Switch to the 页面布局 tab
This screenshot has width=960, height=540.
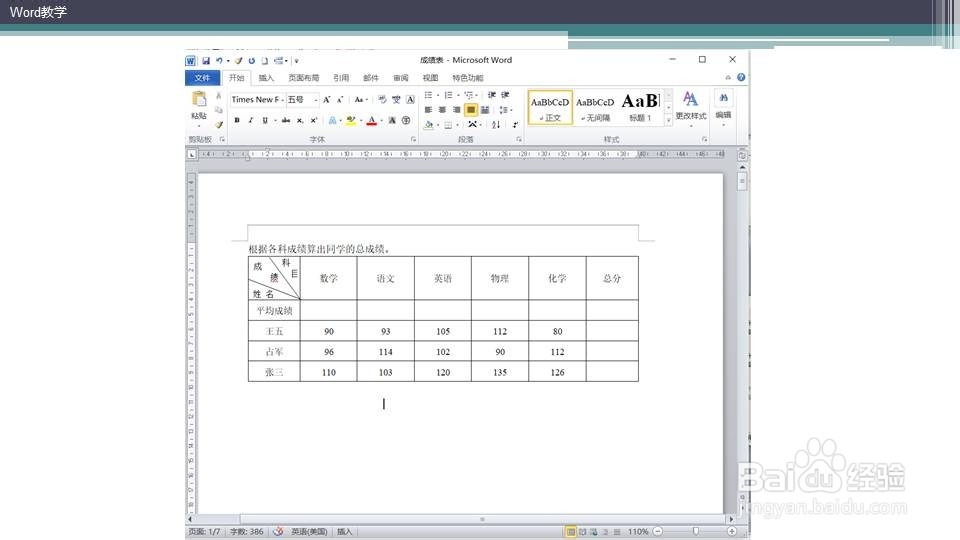pos(304,78)
